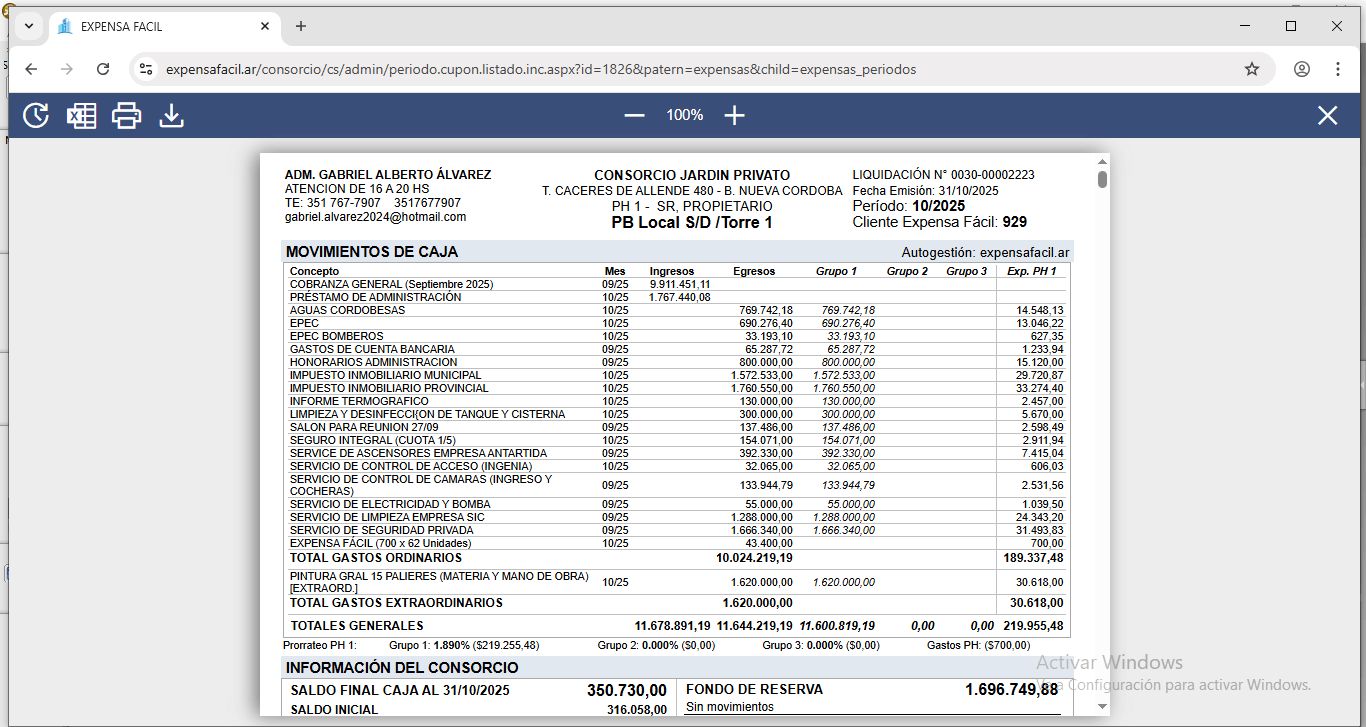The width and height of the screenshot is (1366, 727).
Task: Expand the tab search dropdown arrow
Action: click(x=29, y=26)
